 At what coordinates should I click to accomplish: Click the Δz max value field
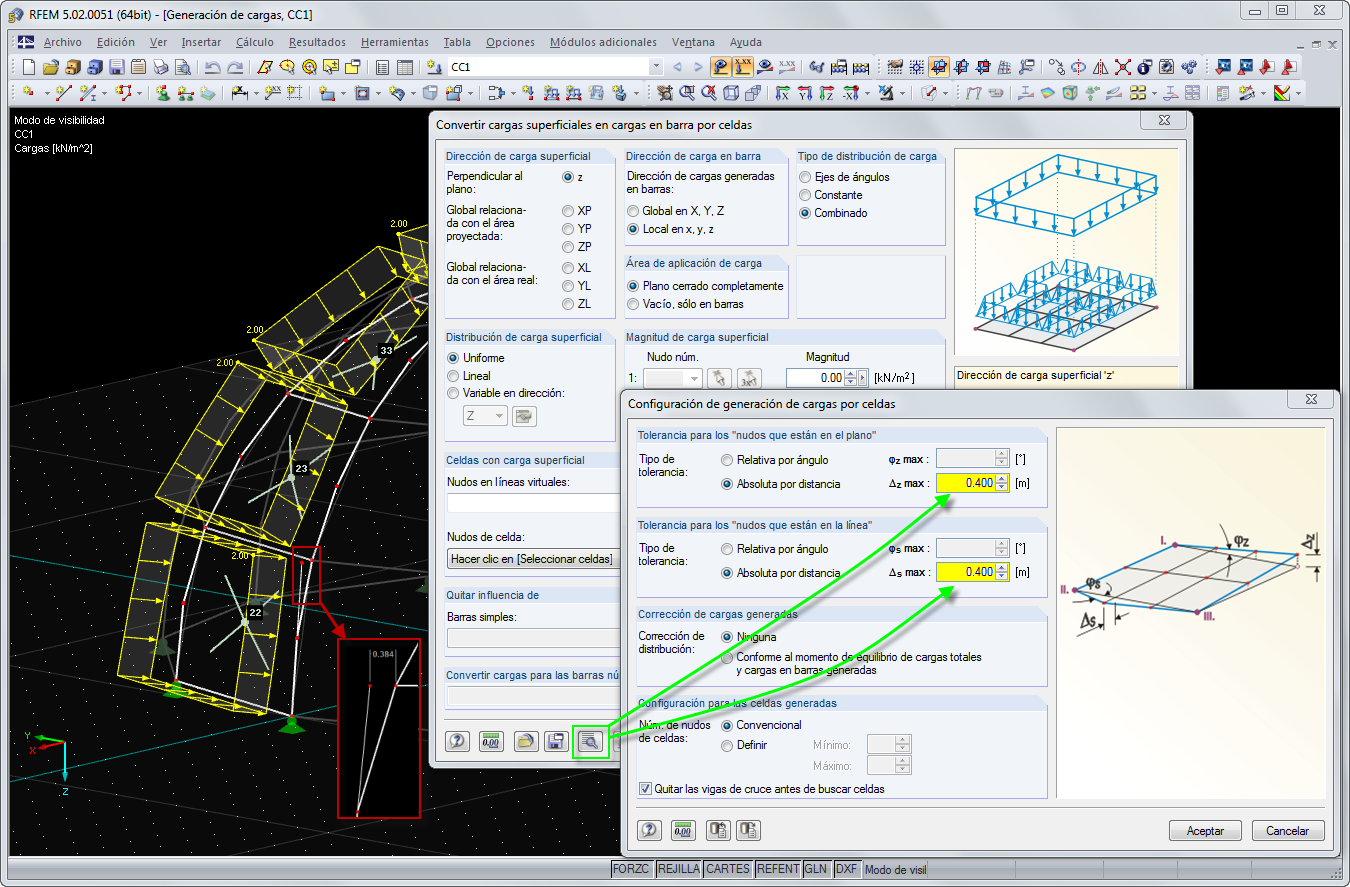965,483
